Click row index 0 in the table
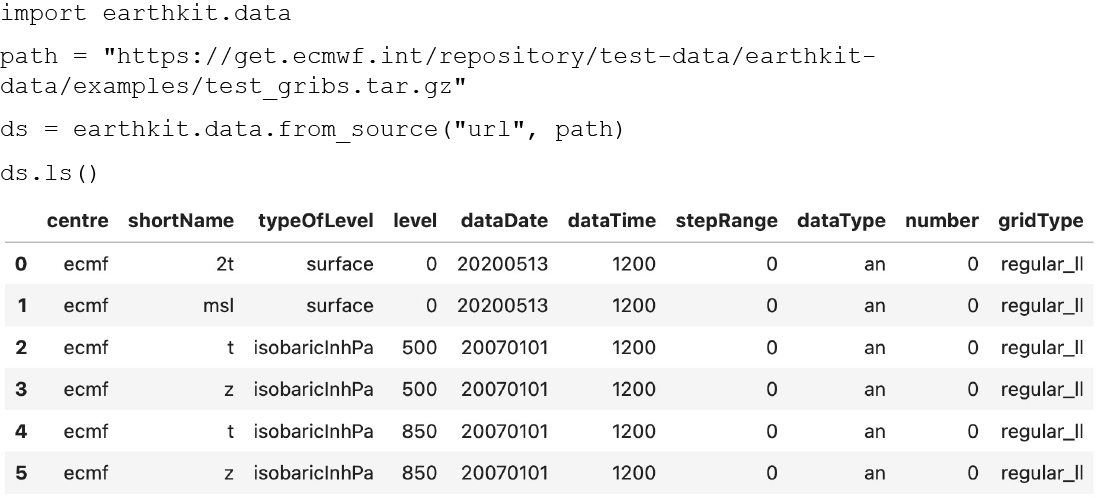 pyautogui.click(x=21, y=264)
